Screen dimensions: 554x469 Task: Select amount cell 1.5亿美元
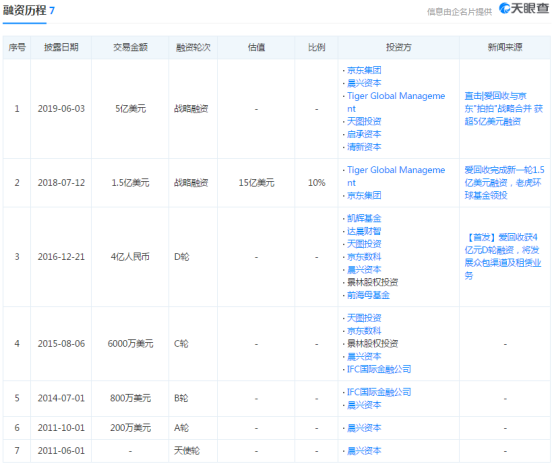coord(130,183)
